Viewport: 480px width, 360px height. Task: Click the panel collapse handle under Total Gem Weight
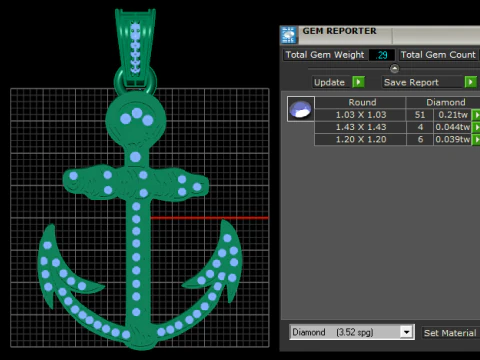pos(394,69)
